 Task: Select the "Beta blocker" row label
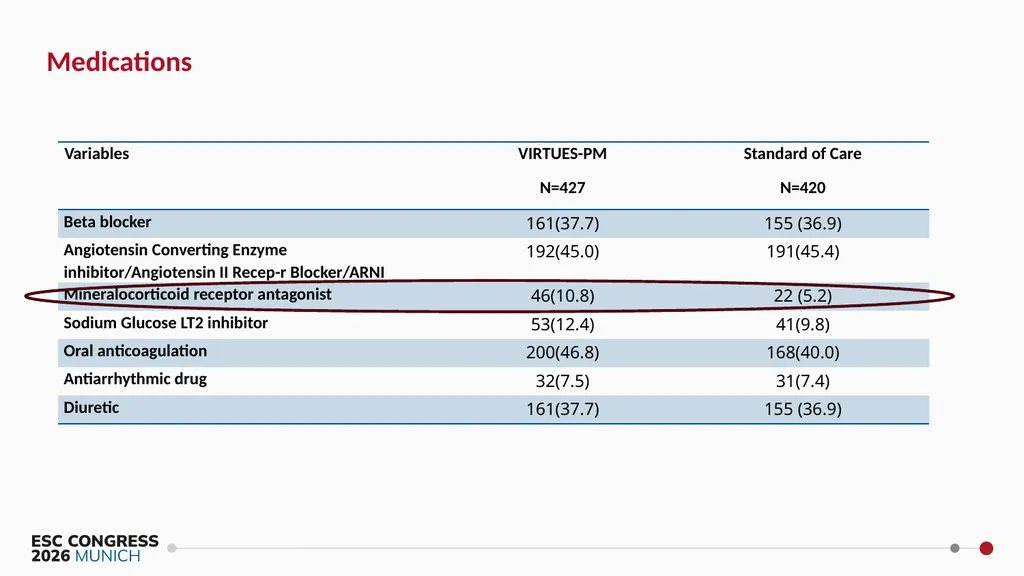pyautogui.click(x=107, y=222)
